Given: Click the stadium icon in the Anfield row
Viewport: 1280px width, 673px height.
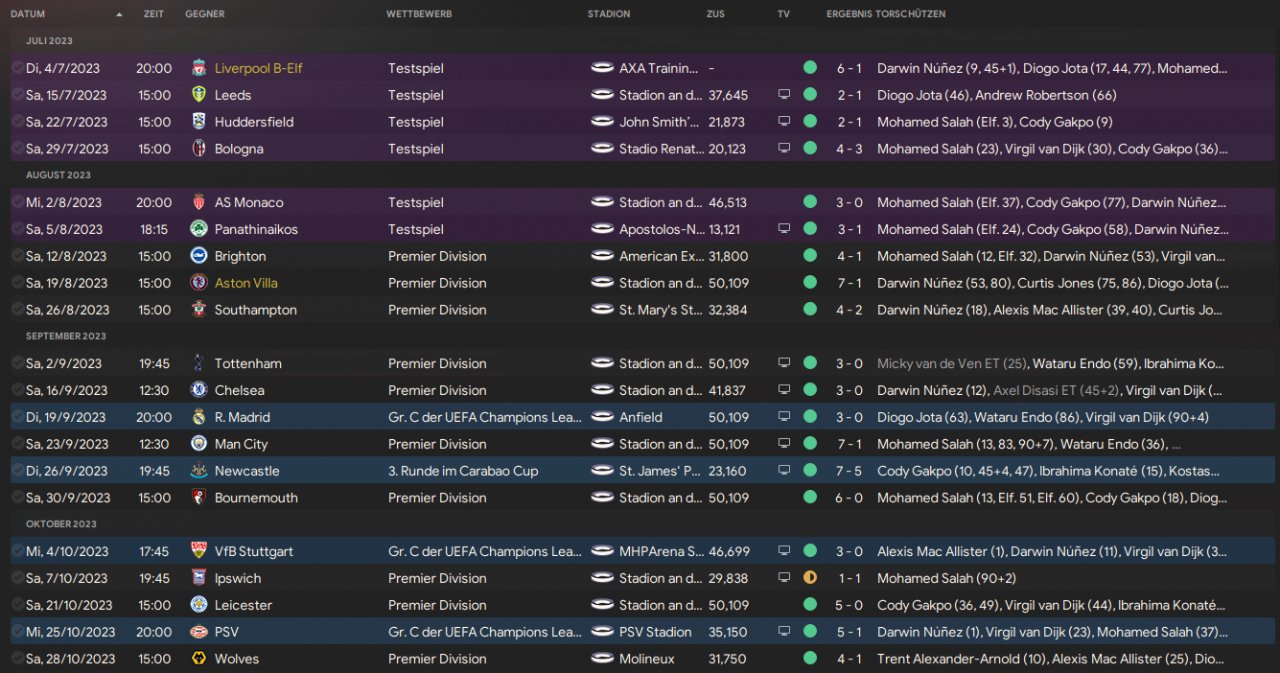Looking at the screenshot, I should [x=602, y=417].
